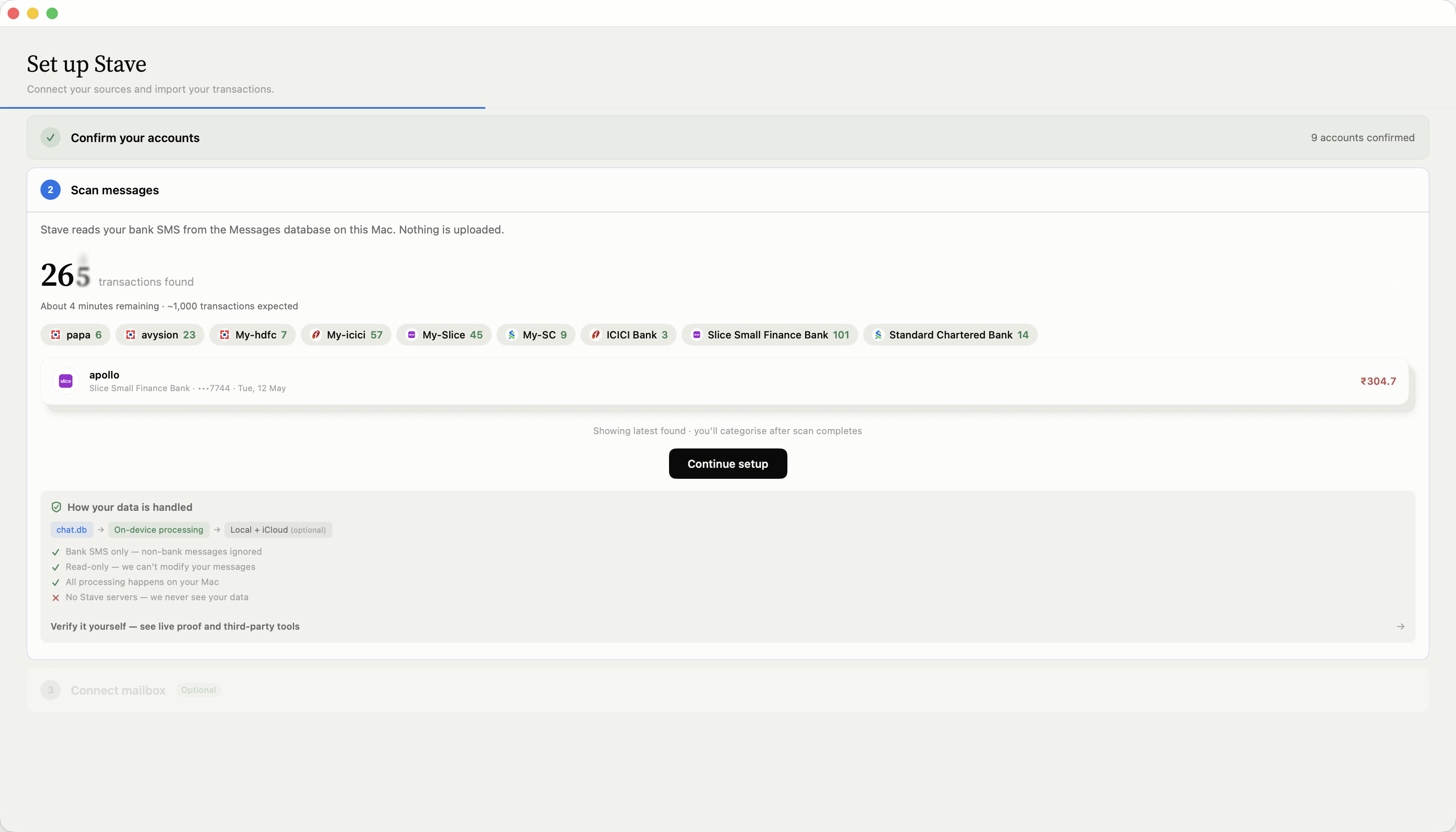Click the checkmark next to All processing happens

tap(56, 582)
